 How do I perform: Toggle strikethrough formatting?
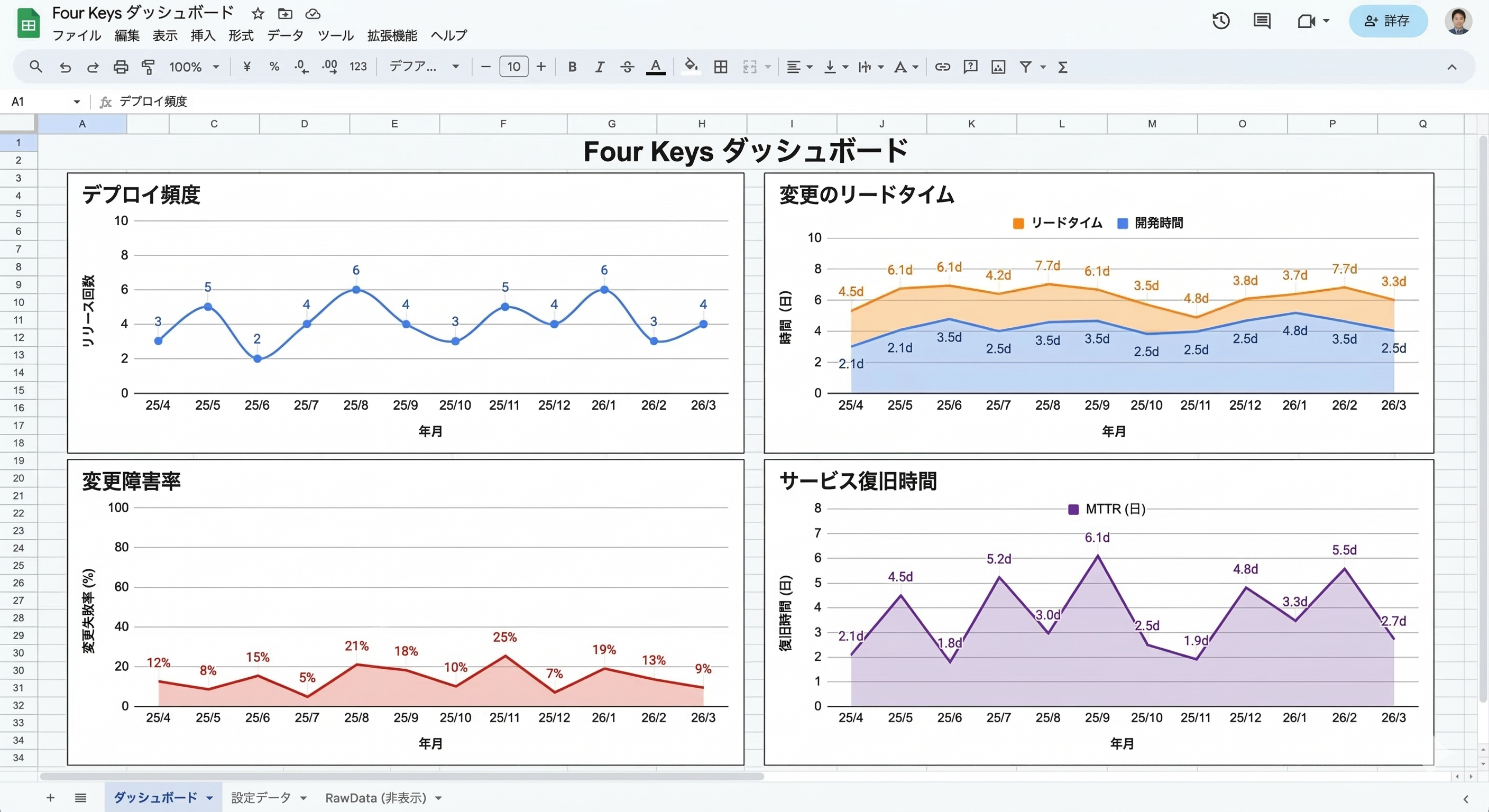point(627,67)
